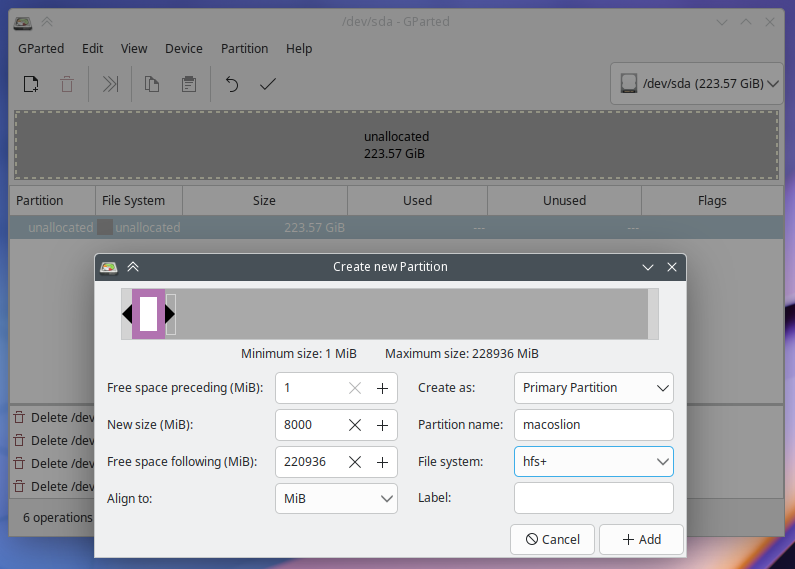Click the Resize/Move toolbar icon

pyautogui.click(x=110, y=84)
